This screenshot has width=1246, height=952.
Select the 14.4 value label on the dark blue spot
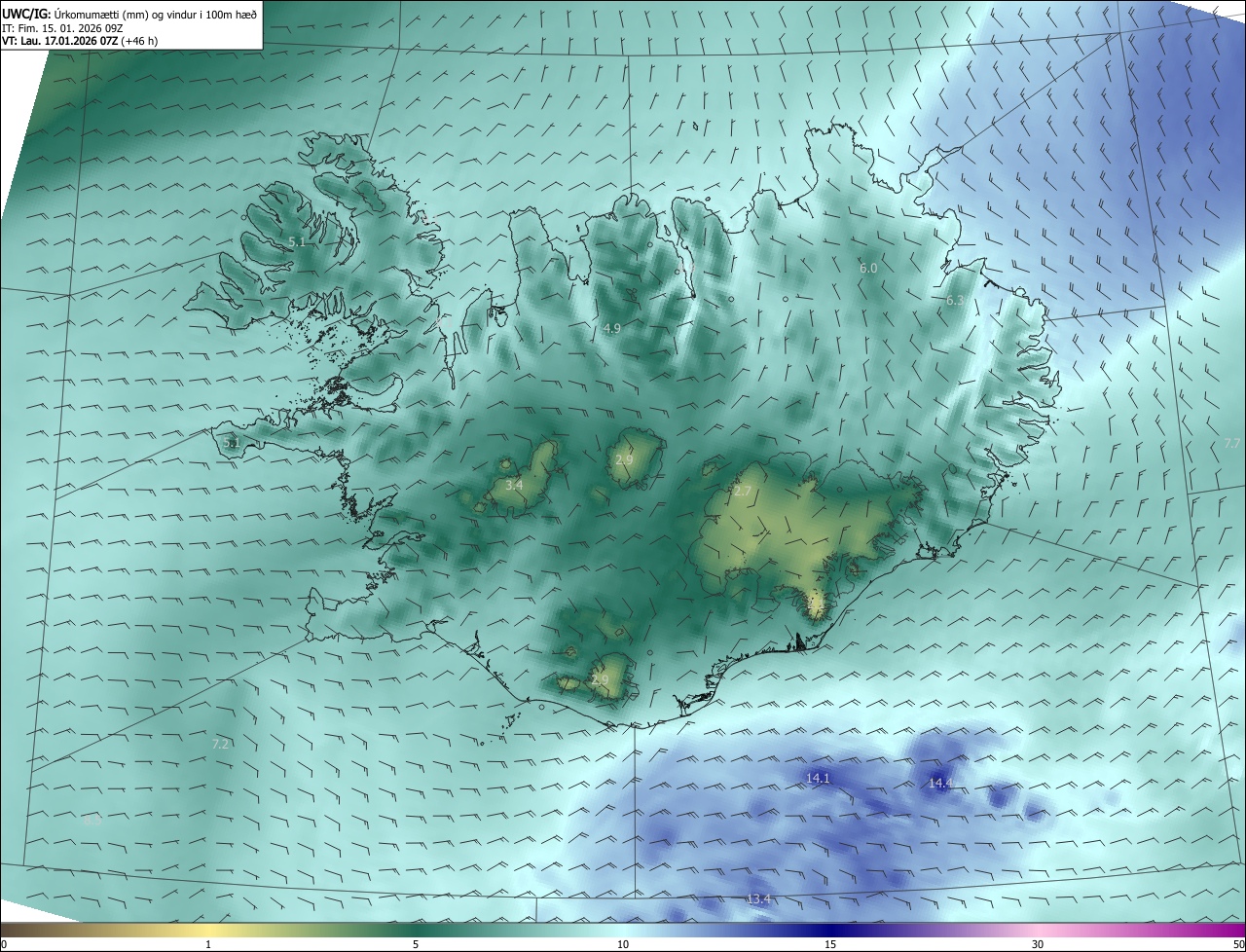coord(940,783)
